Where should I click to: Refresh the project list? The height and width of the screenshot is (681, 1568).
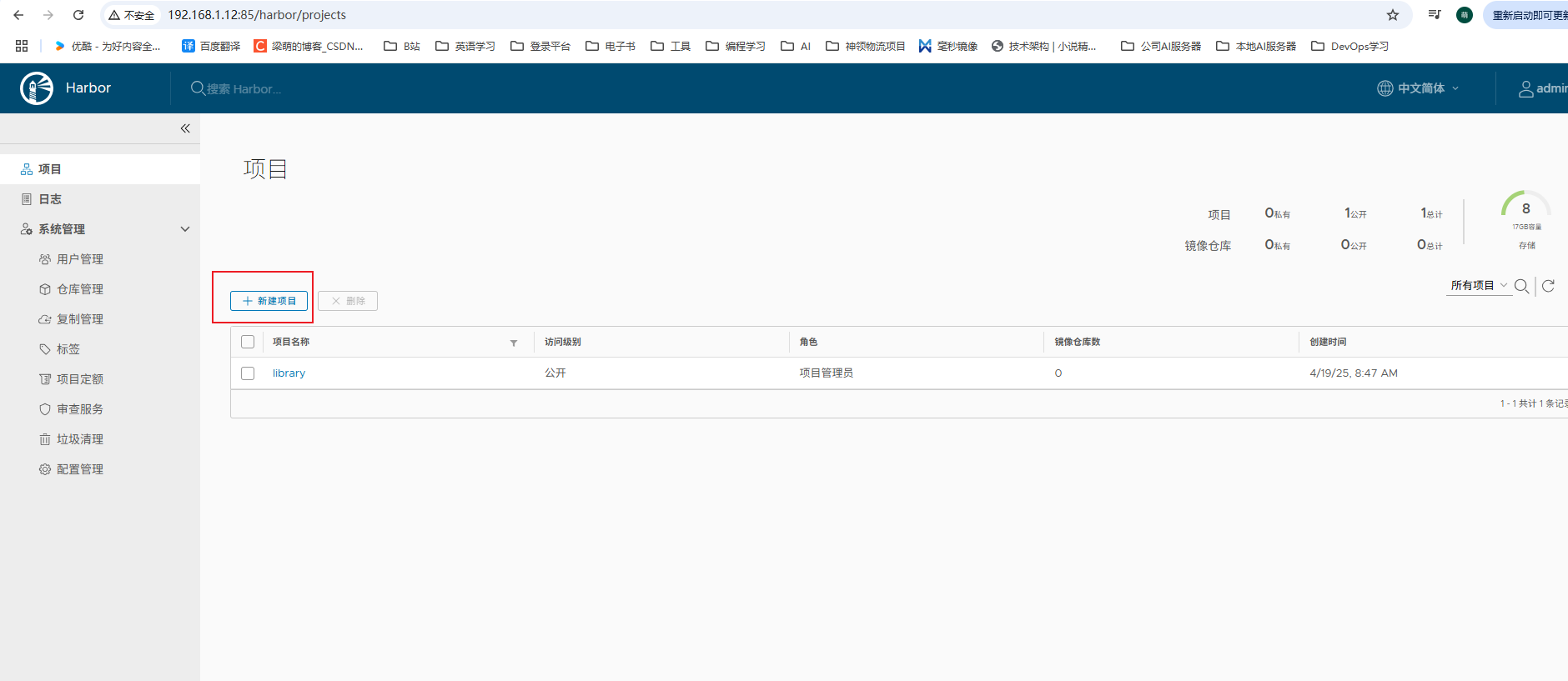pyautogui.click(x=1548, y=286)
